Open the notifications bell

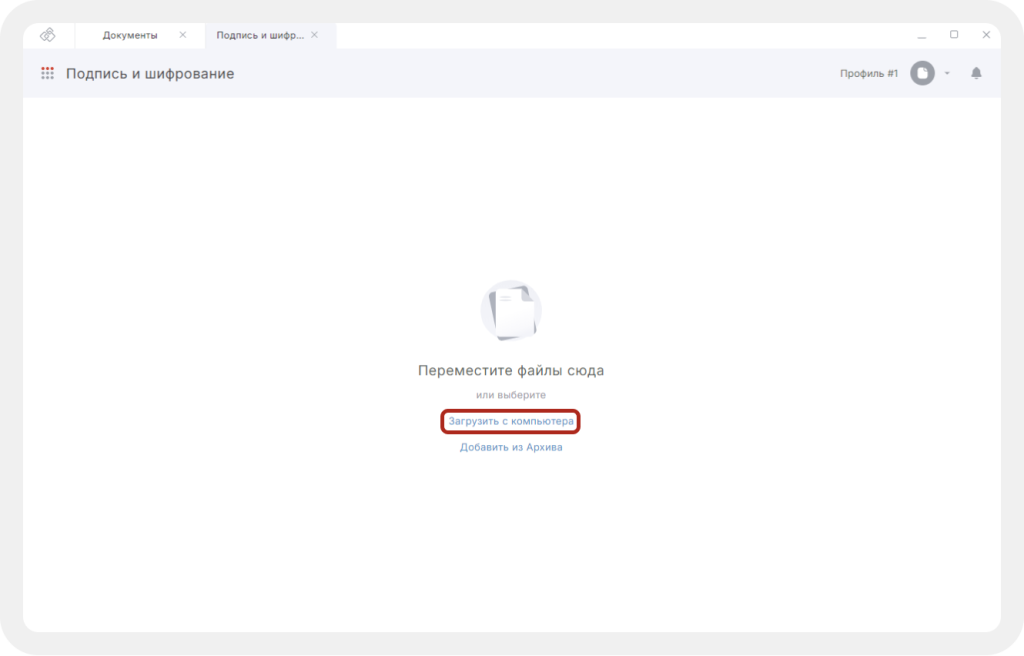click(976, 73)
